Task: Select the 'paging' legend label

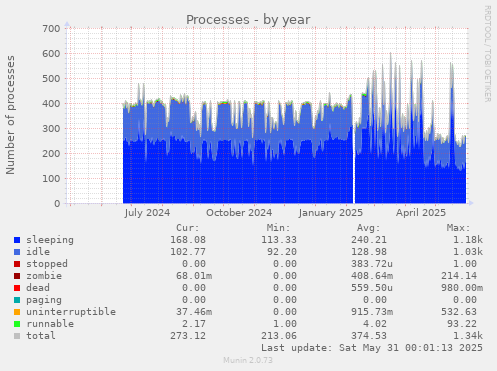Action: (x=44, y=300)
